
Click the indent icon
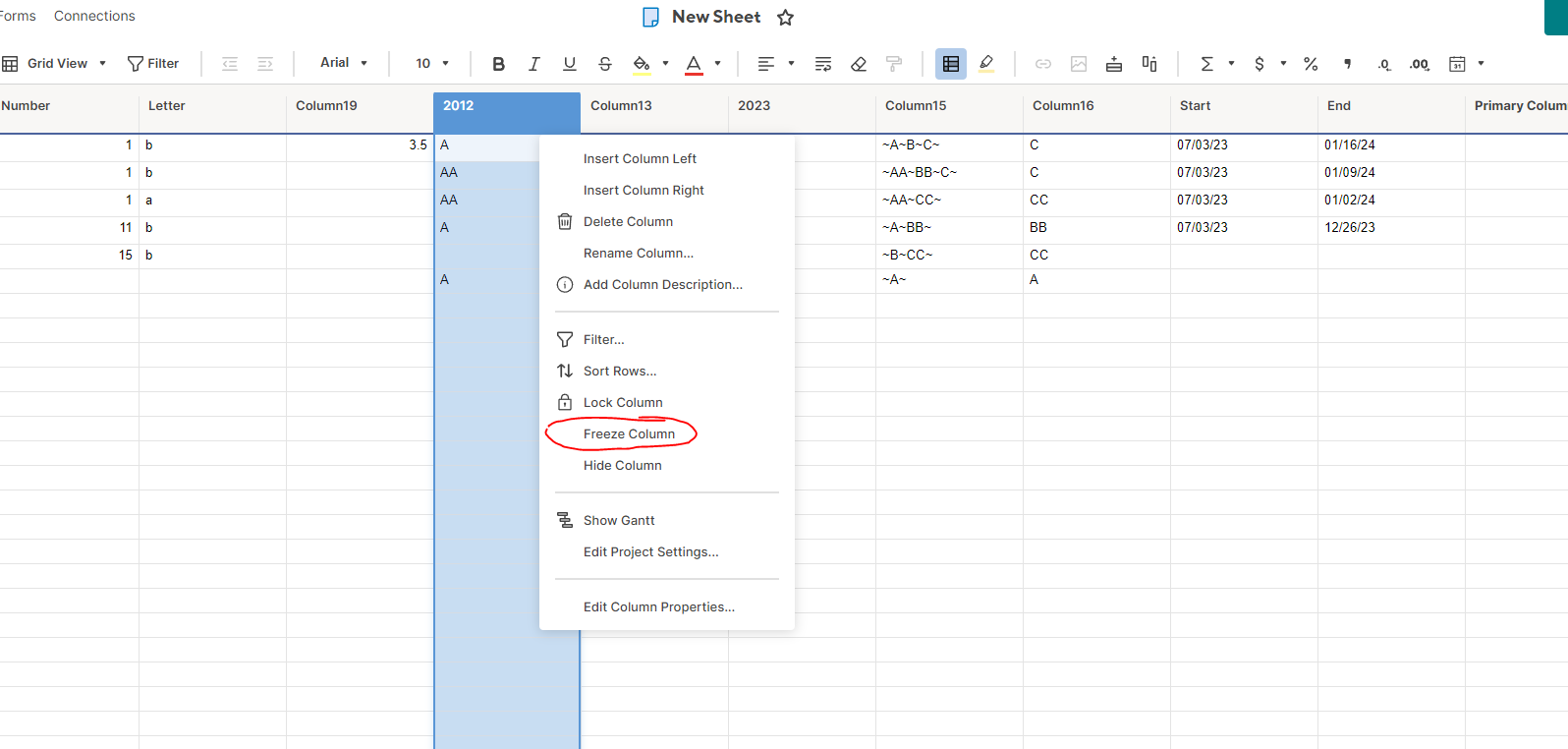[265, 64]
